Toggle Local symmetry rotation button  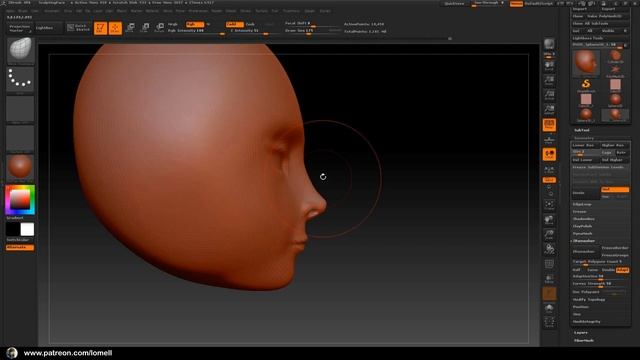coord(549,154)
